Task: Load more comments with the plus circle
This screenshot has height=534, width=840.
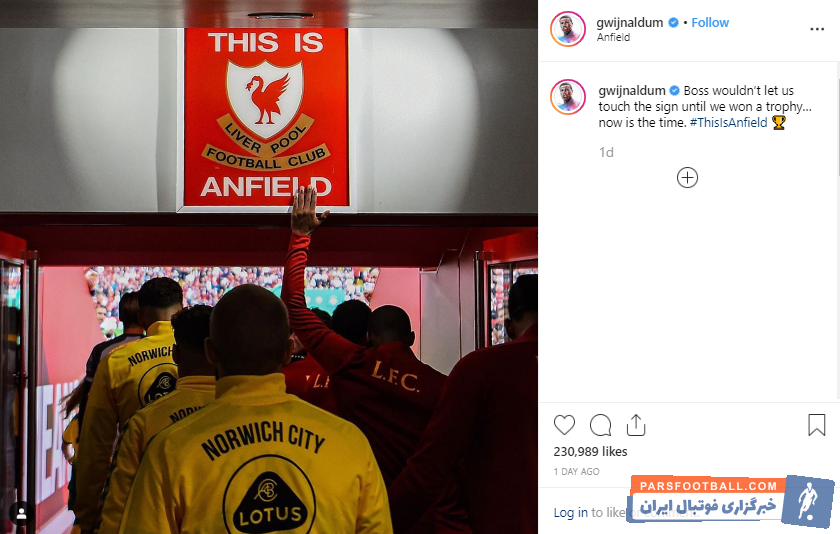Action: (x=687, y=178)
